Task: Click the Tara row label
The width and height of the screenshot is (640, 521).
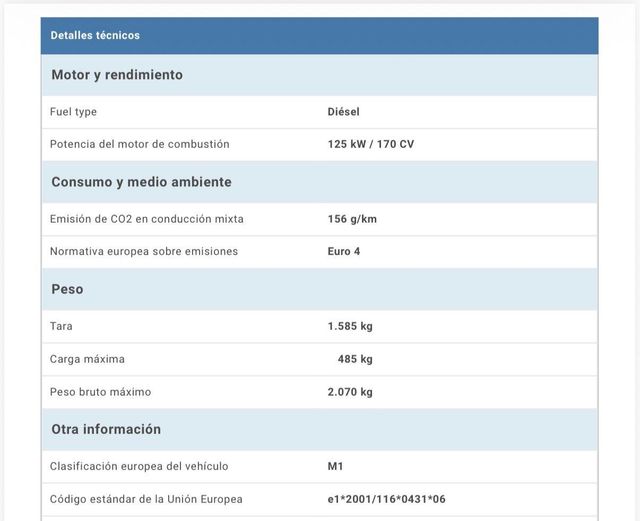Action: point(61,326)
